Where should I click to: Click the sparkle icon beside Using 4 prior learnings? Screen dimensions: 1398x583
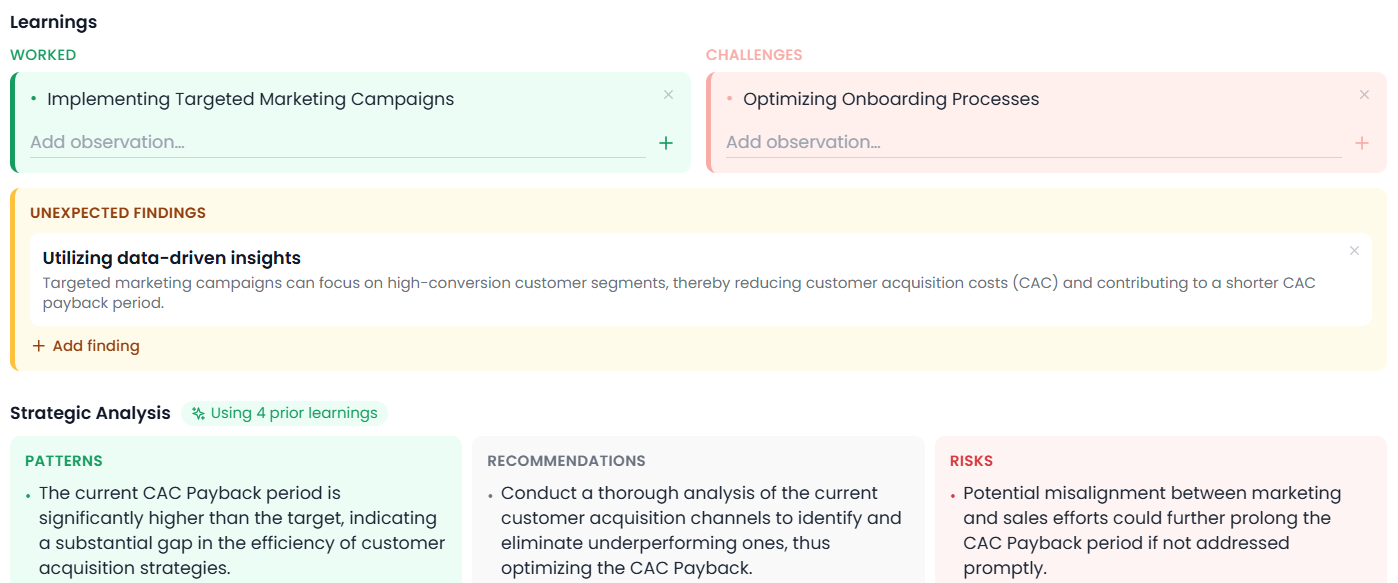click(x=198, y=413)
